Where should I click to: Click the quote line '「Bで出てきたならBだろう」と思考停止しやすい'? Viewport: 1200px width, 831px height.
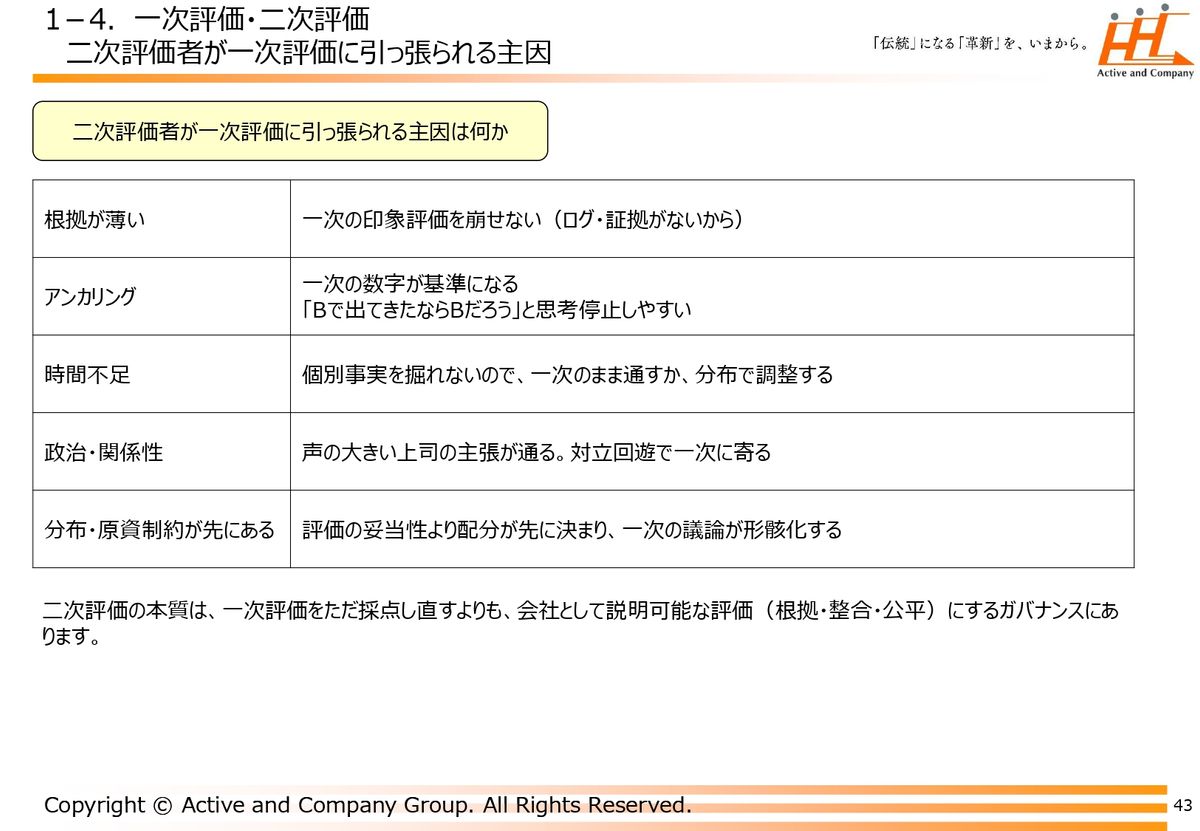click(497, 310)
